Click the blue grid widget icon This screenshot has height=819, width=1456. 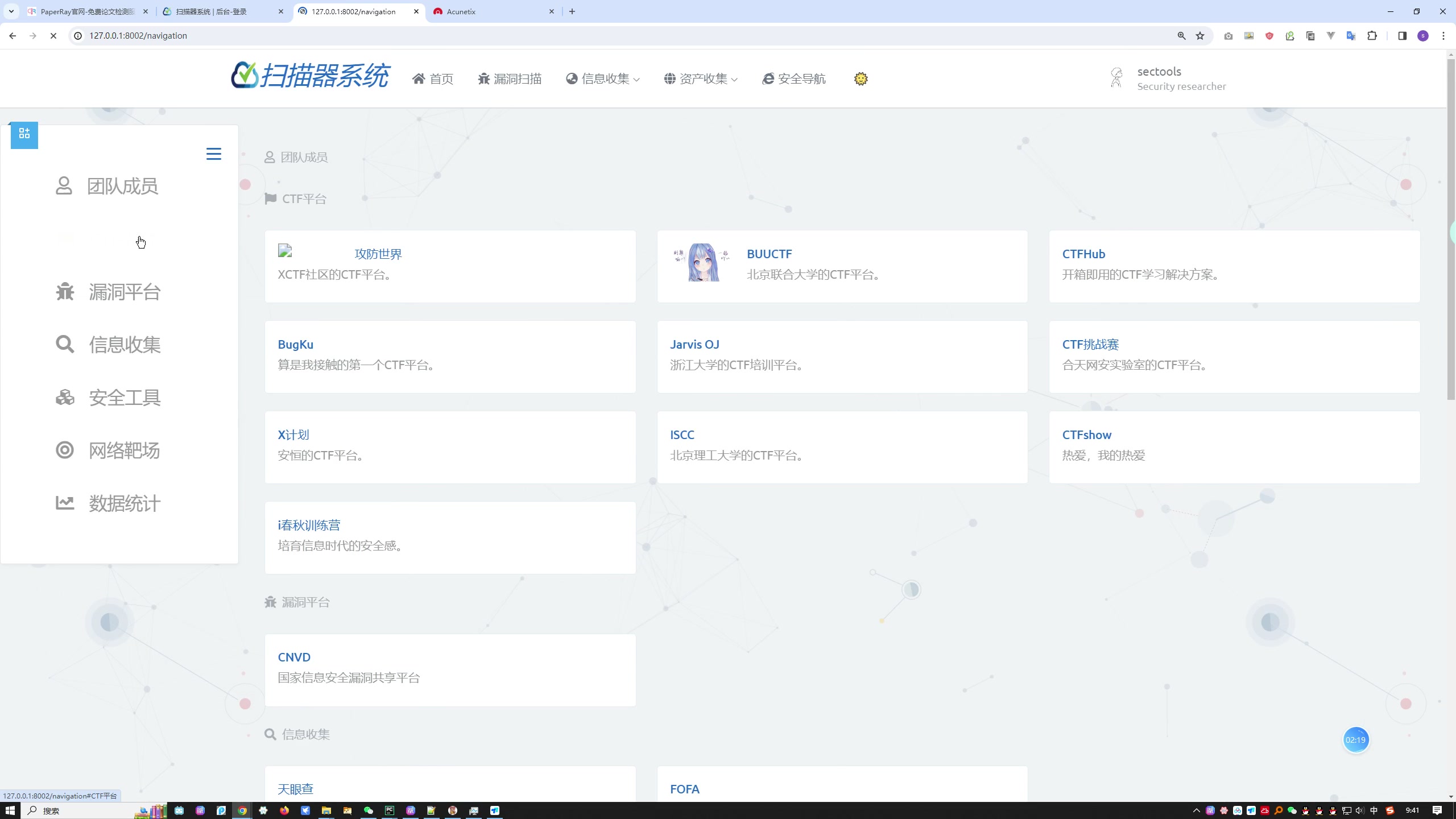24,135
